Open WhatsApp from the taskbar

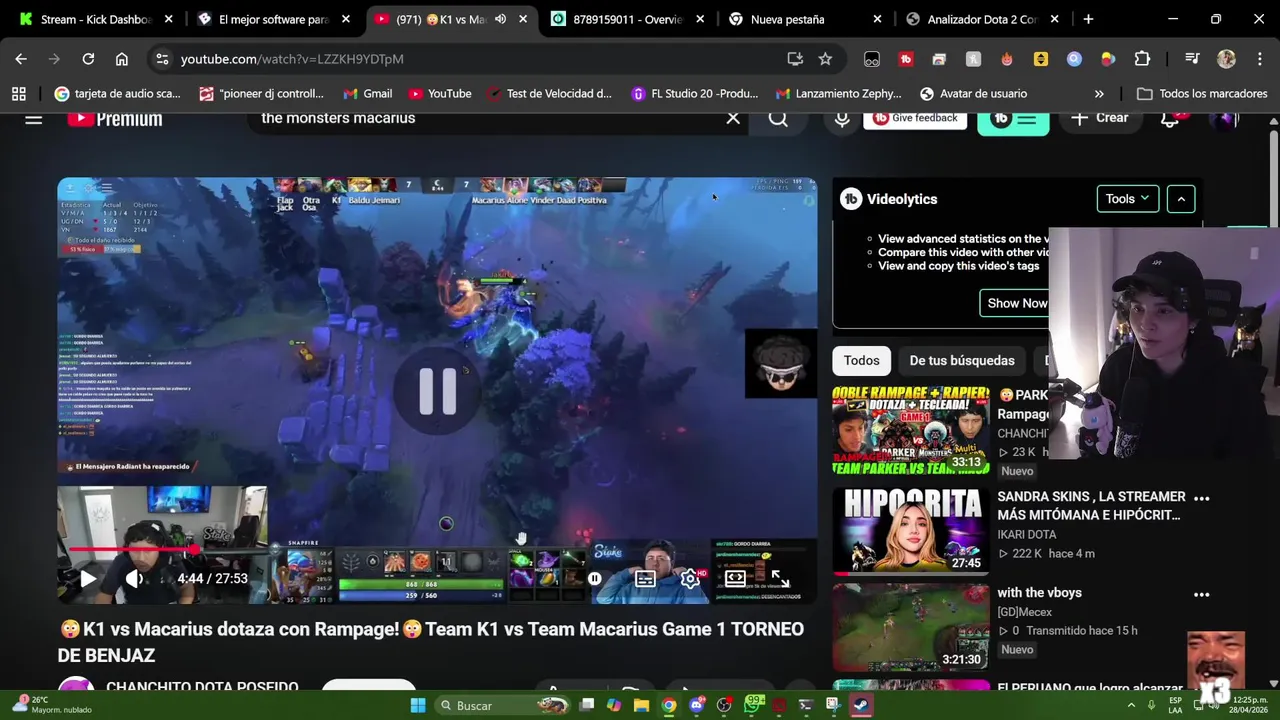[752, 705]
